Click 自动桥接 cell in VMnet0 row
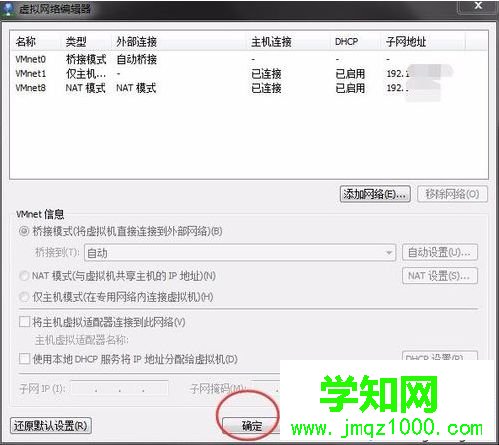Image resolution: width=499 pixels, height=445 pixels. (137, 59)
